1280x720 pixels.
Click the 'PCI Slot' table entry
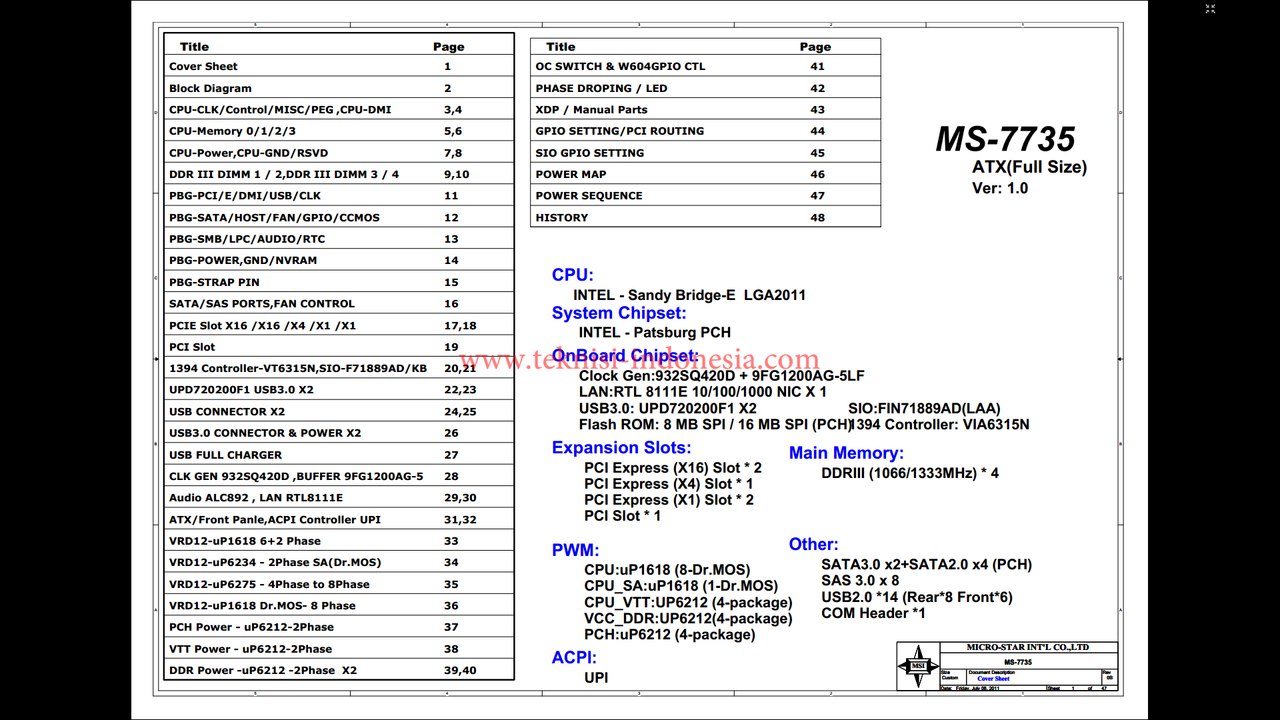click(339, 347)
